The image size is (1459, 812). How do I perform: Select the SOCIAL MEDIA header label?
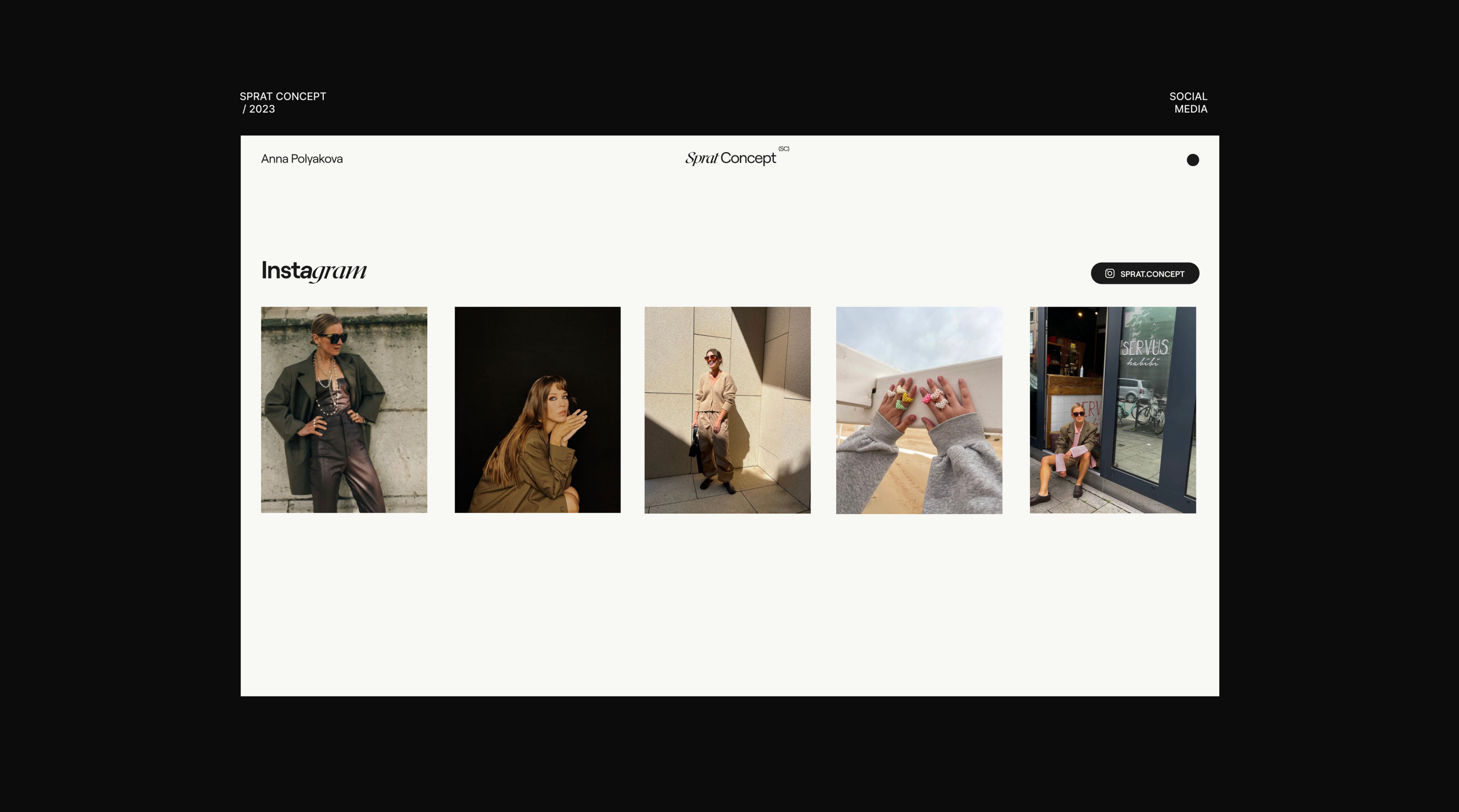pos(1188,103)
